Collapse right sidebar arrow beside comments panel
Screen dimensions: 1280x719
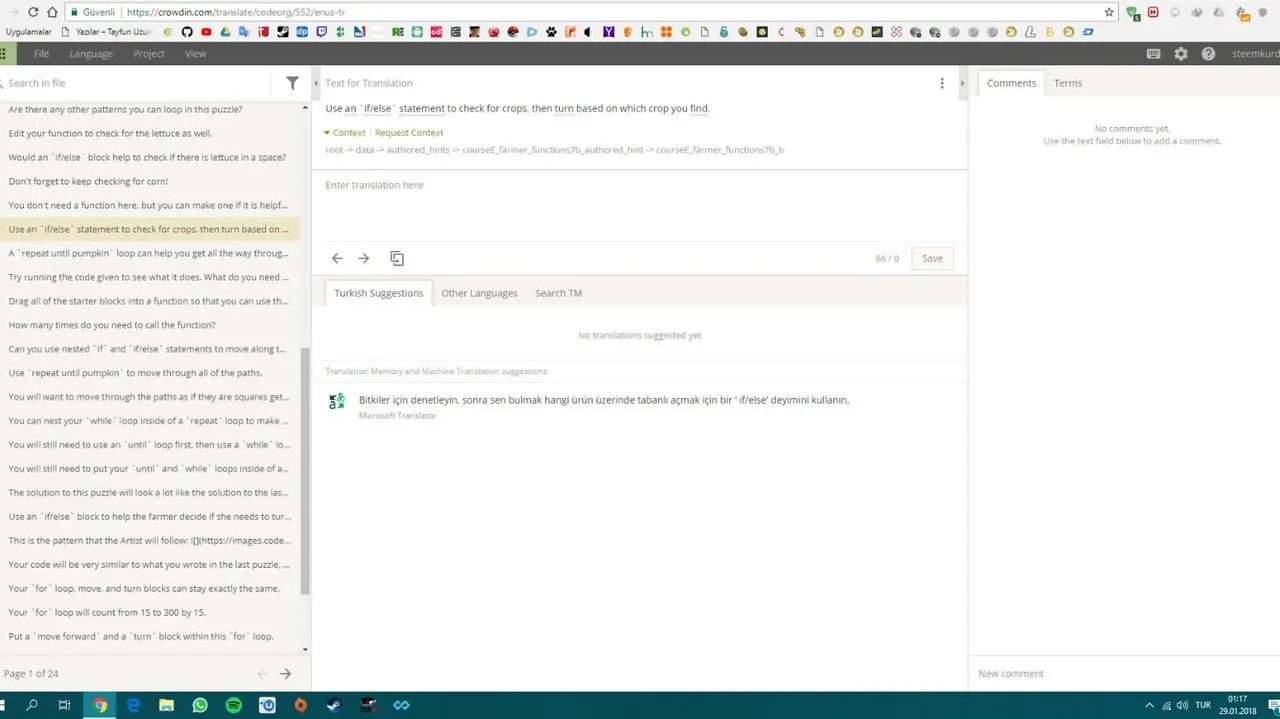click(962, 83)
